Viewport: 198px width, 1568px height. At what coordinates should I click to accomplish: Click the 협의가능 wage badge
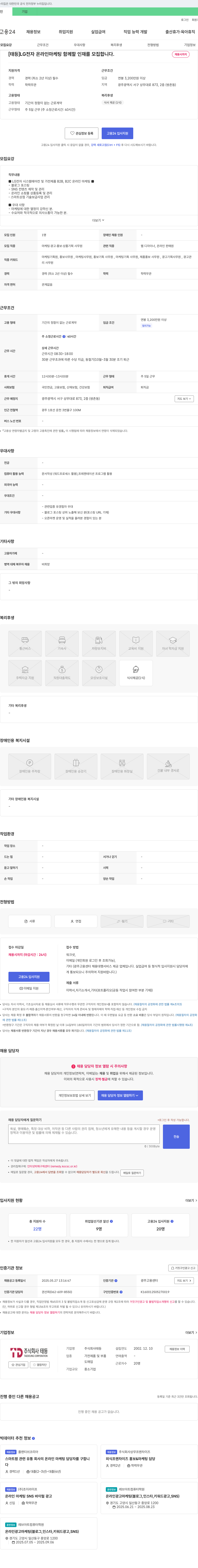pos(146,326)
